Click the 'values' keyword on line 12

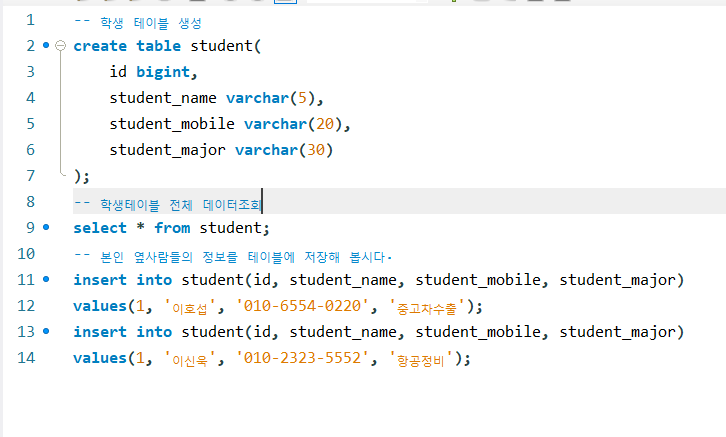tap(100, 306)
